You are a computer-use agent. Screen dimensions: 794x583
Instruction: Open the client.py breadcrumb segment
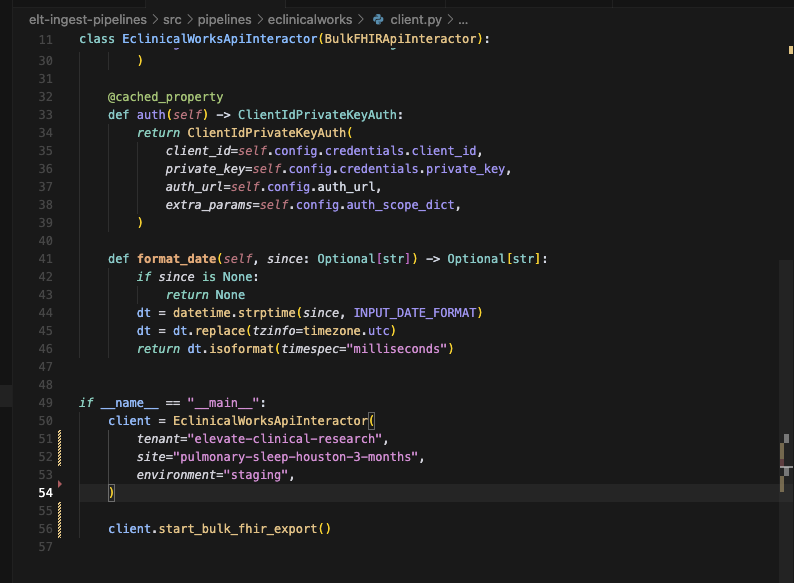point(416,20)
